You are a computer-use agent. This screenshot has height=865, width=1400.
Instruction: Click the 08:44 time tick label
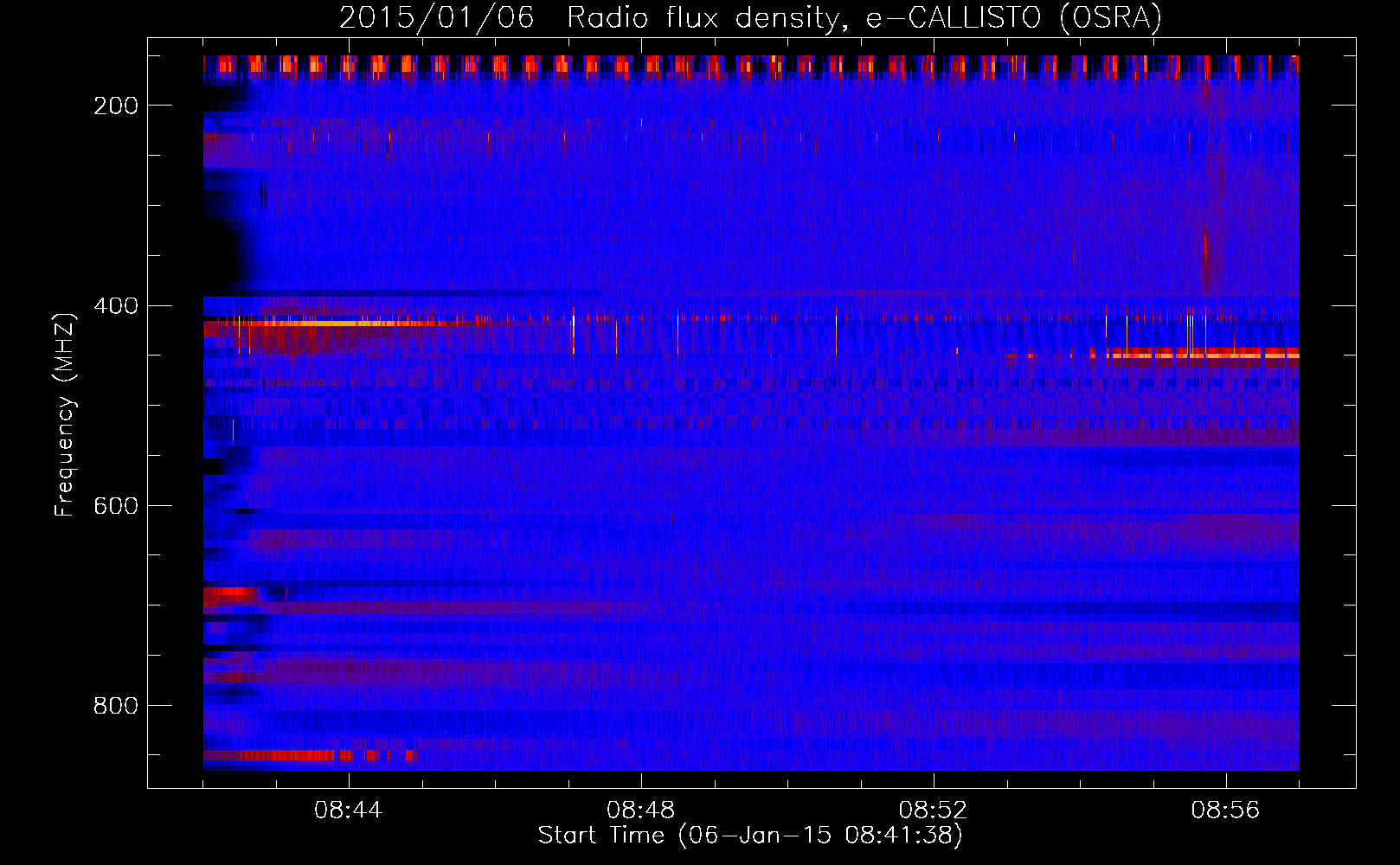349,811
